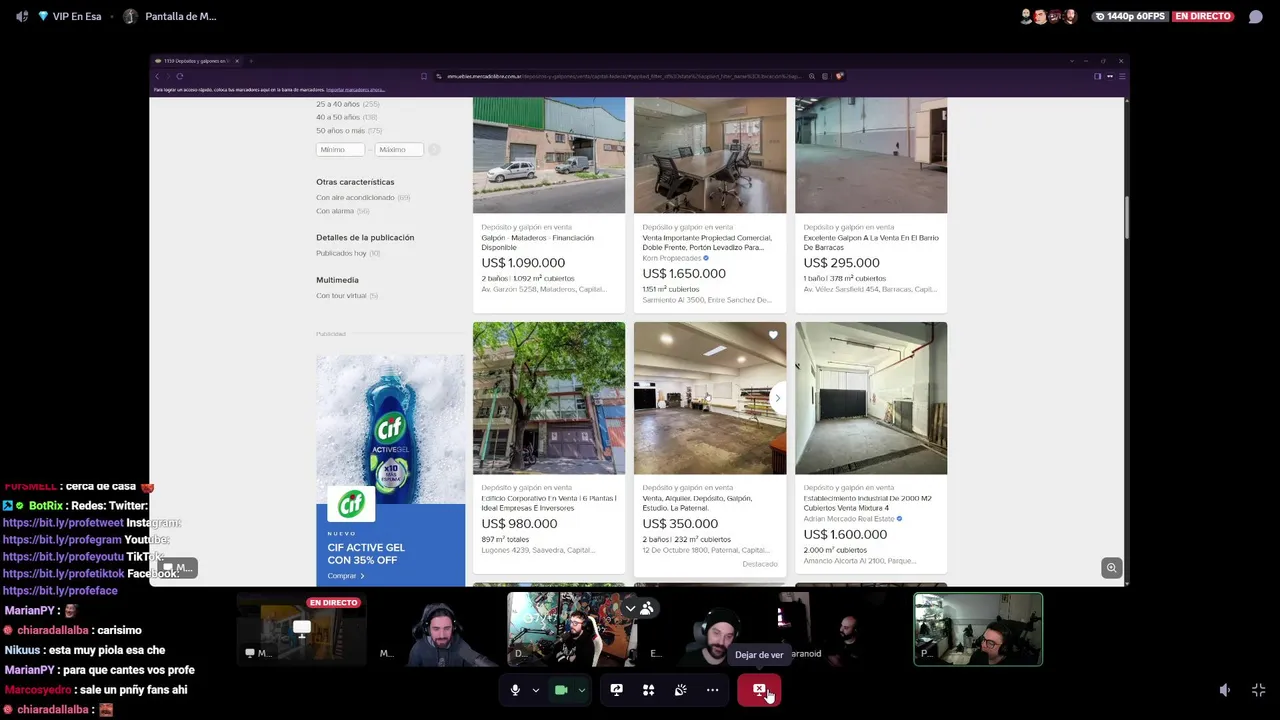This screenshot has height=720, width=1280.
Task: Open the US$ 295.000 Barracas listing photo
Action: pos(871,155)
